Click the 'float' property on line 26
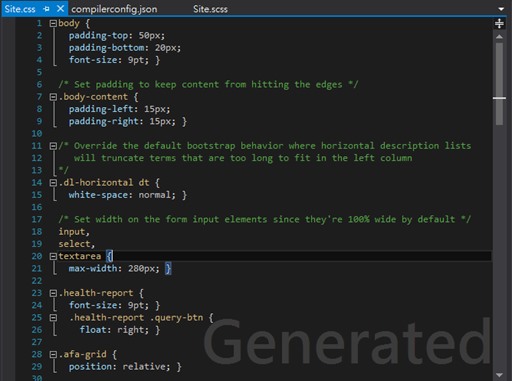The image size is (512, 381). pos(93,330)
